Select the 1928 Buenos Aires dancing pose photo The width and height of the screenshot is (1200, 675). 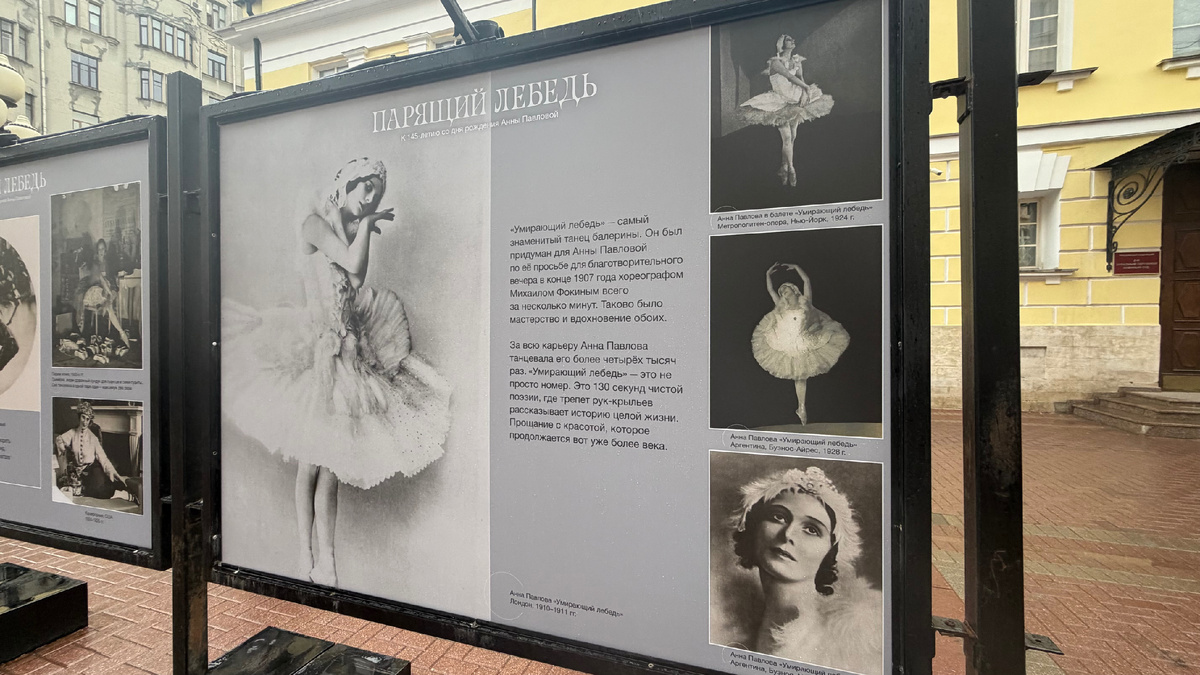point(800,330)
